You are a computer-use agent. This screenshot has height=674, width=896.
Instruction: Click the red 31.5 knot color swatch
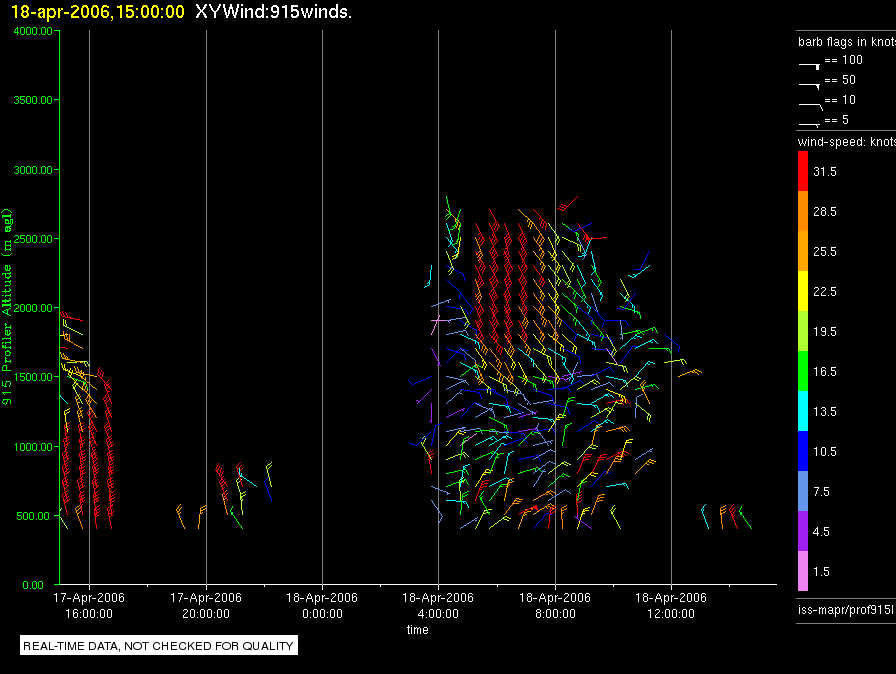coord(803,171)
